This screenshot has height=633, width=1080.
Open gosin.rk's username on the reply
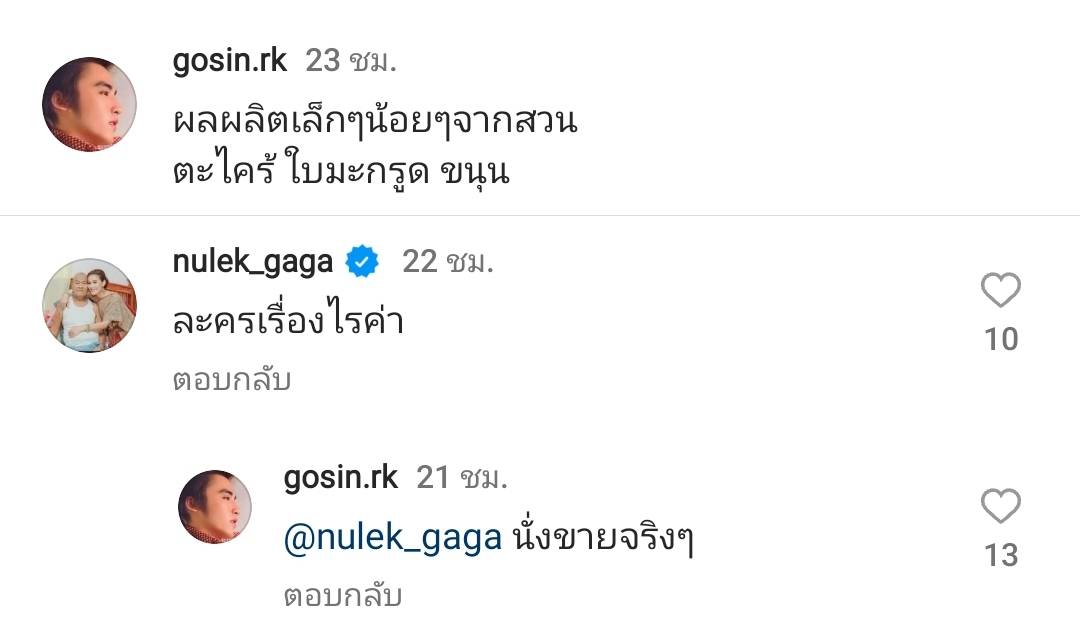(x=340, y=477)
